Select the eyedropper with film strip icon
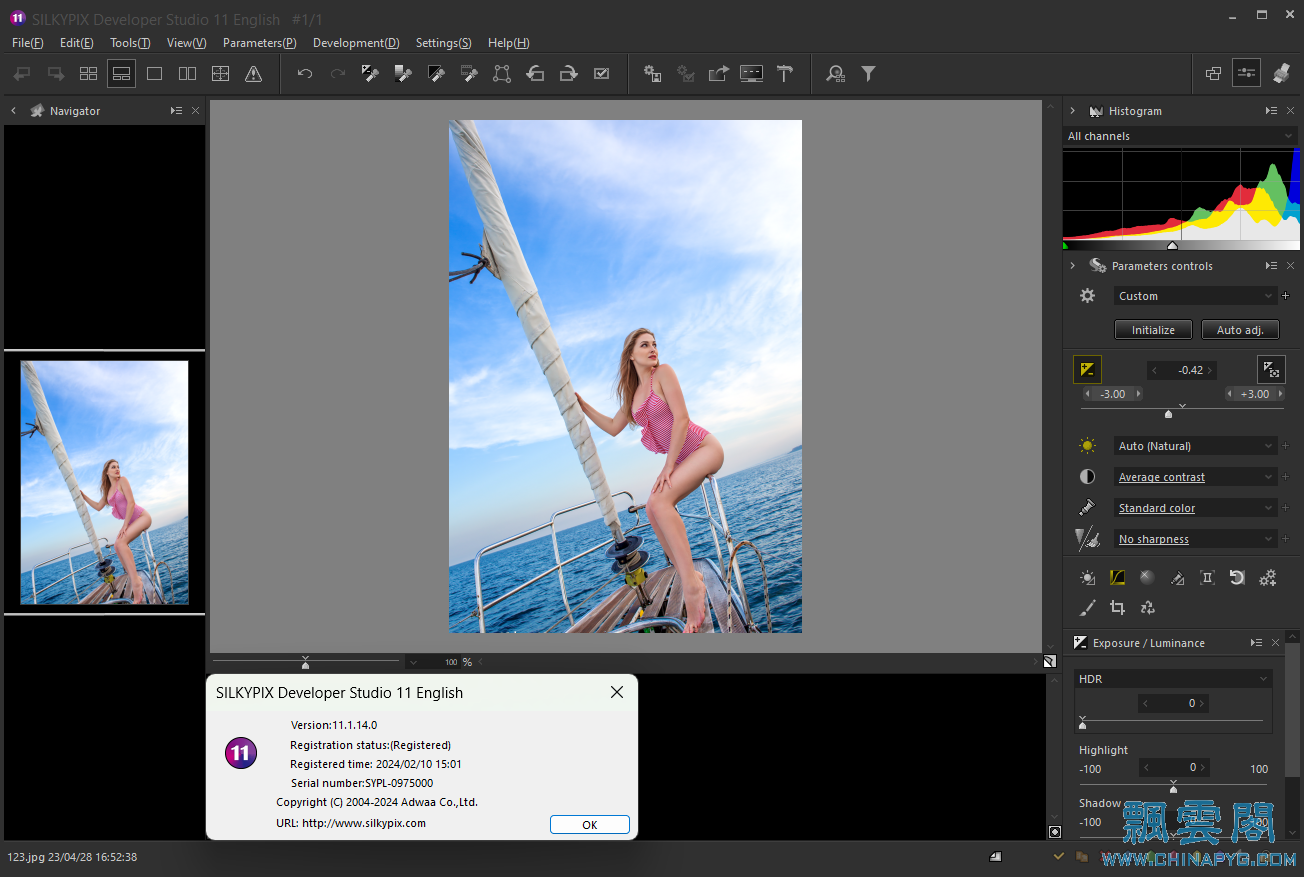 (469, 73)
